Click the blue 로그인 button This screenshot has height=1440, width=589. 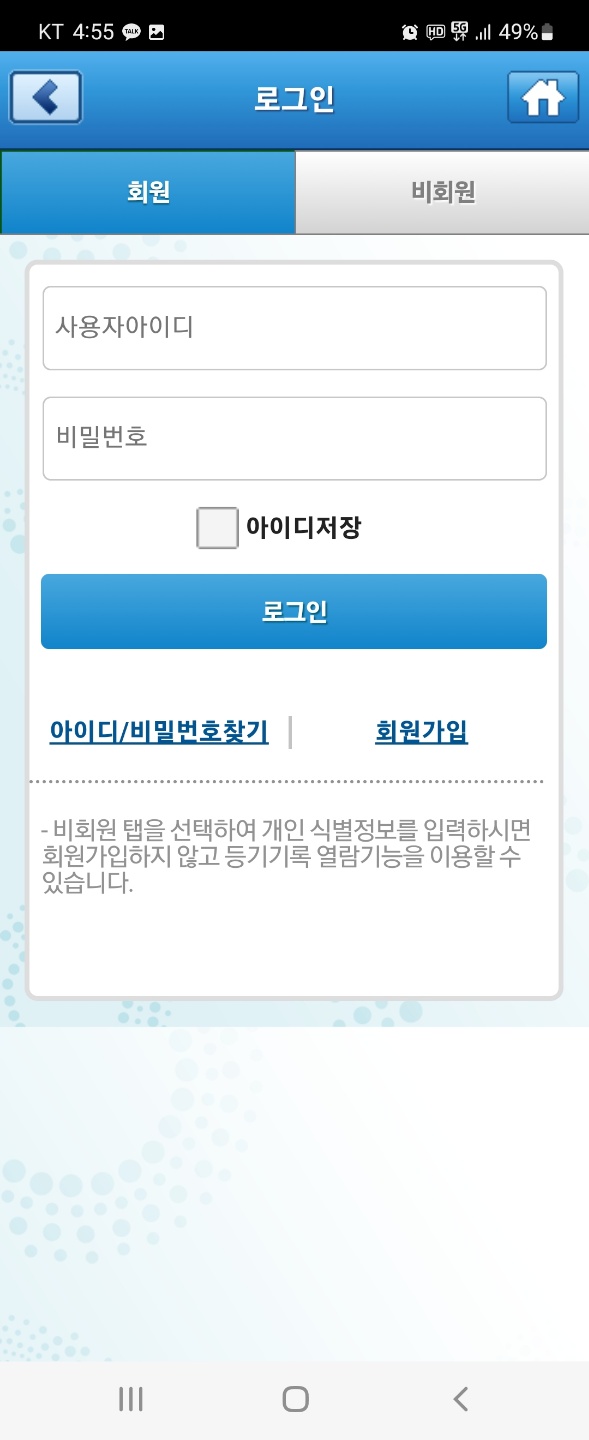click(294, 611)
